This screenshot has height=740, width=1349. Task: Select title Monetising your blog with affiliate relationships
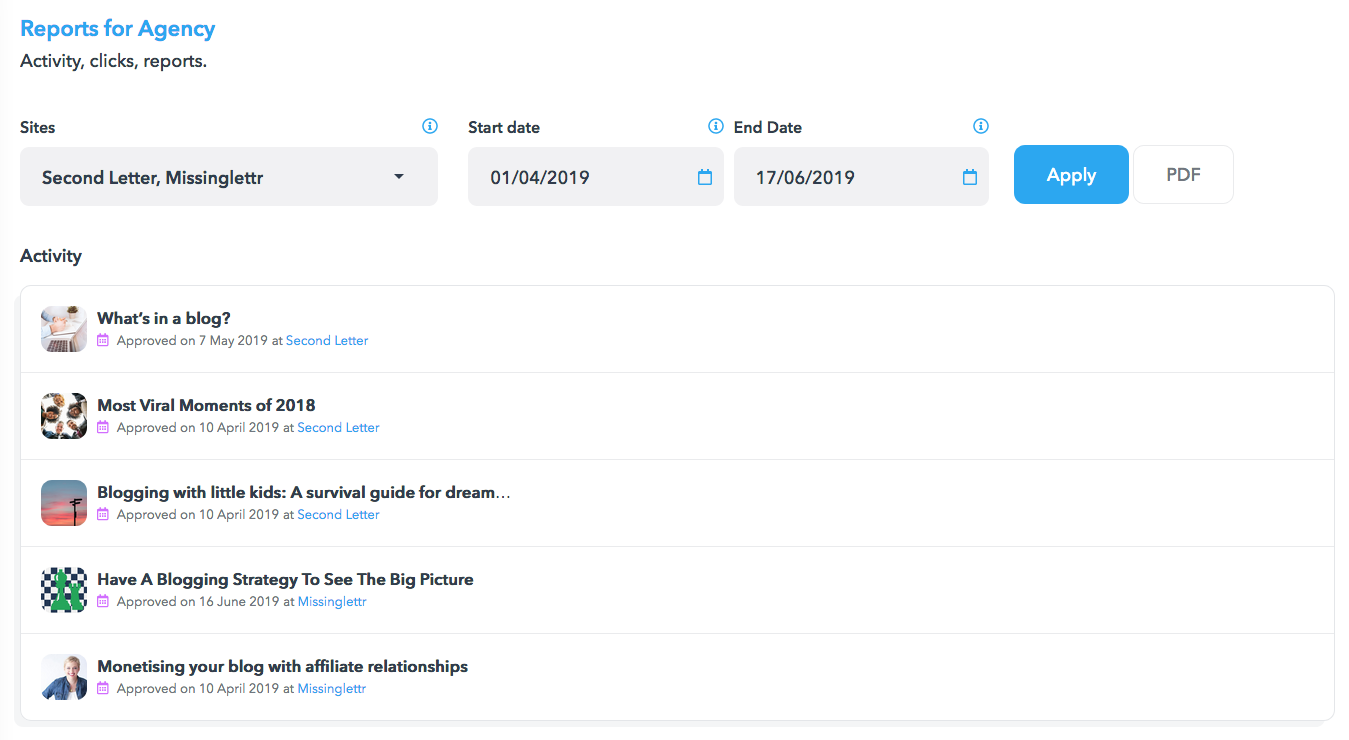click(x=282, y=667)
